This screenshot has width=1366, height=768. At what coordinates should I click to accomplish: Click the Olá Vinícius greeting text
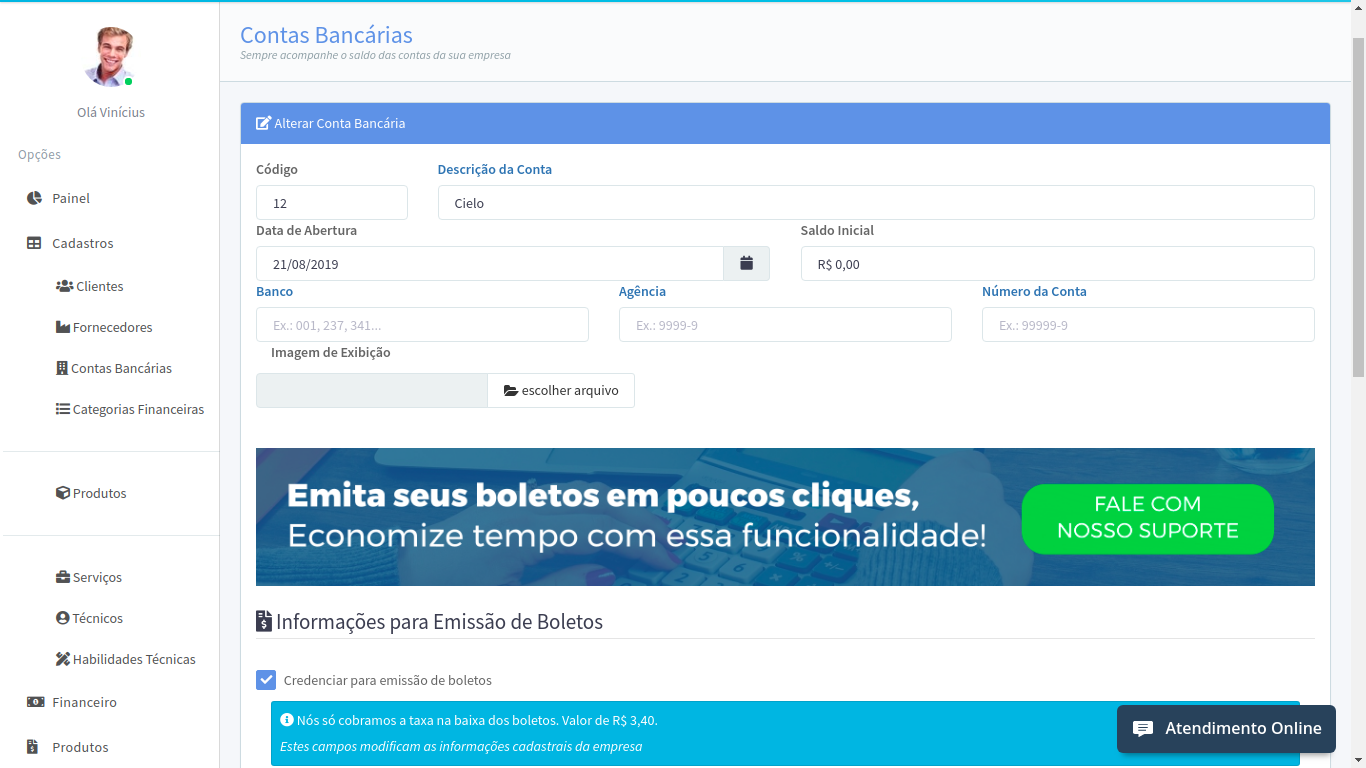111,112
